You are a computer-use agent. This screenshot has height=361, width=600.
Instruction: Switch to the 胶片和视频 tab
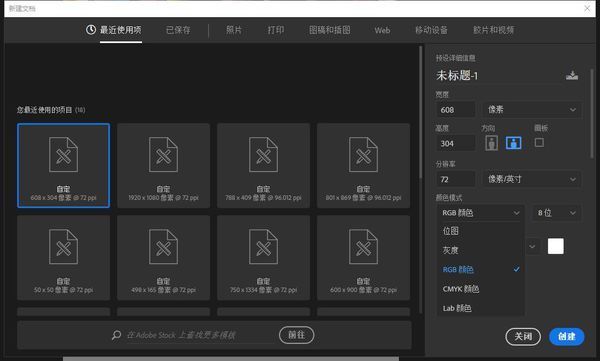(493, 30)
